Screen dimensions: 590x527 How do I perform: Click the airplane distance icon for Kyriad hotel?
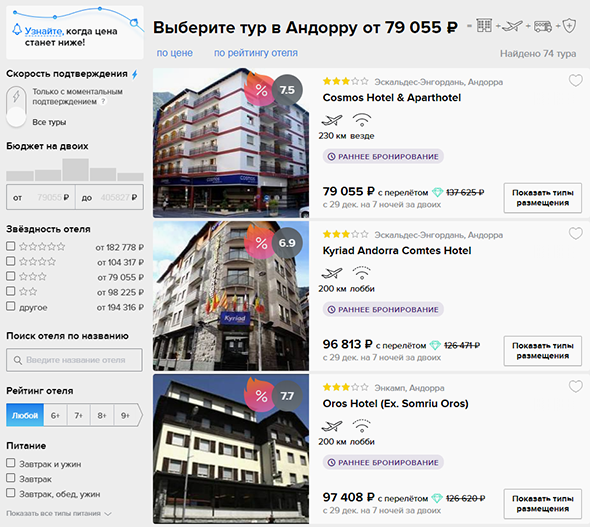(x=332, y=273)
